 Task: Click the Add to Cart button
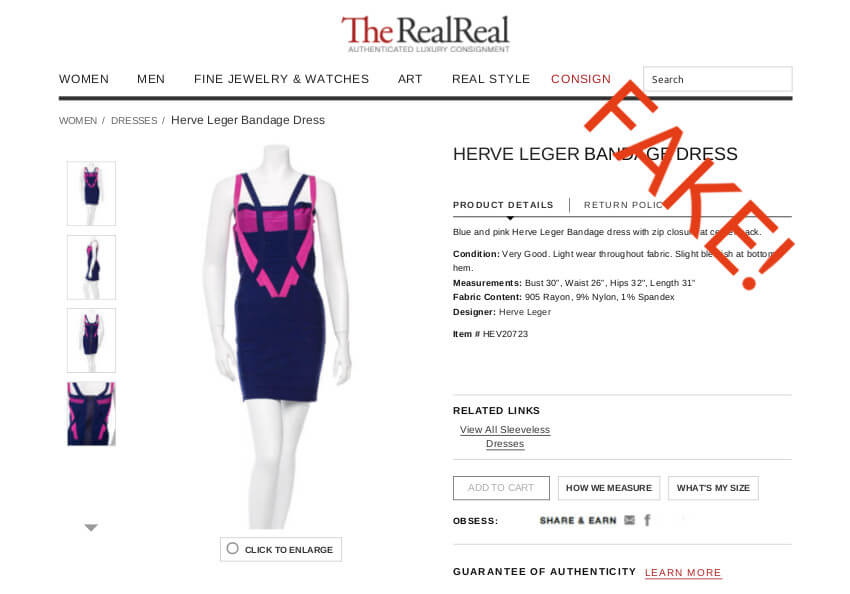click(x=501, y=488)
